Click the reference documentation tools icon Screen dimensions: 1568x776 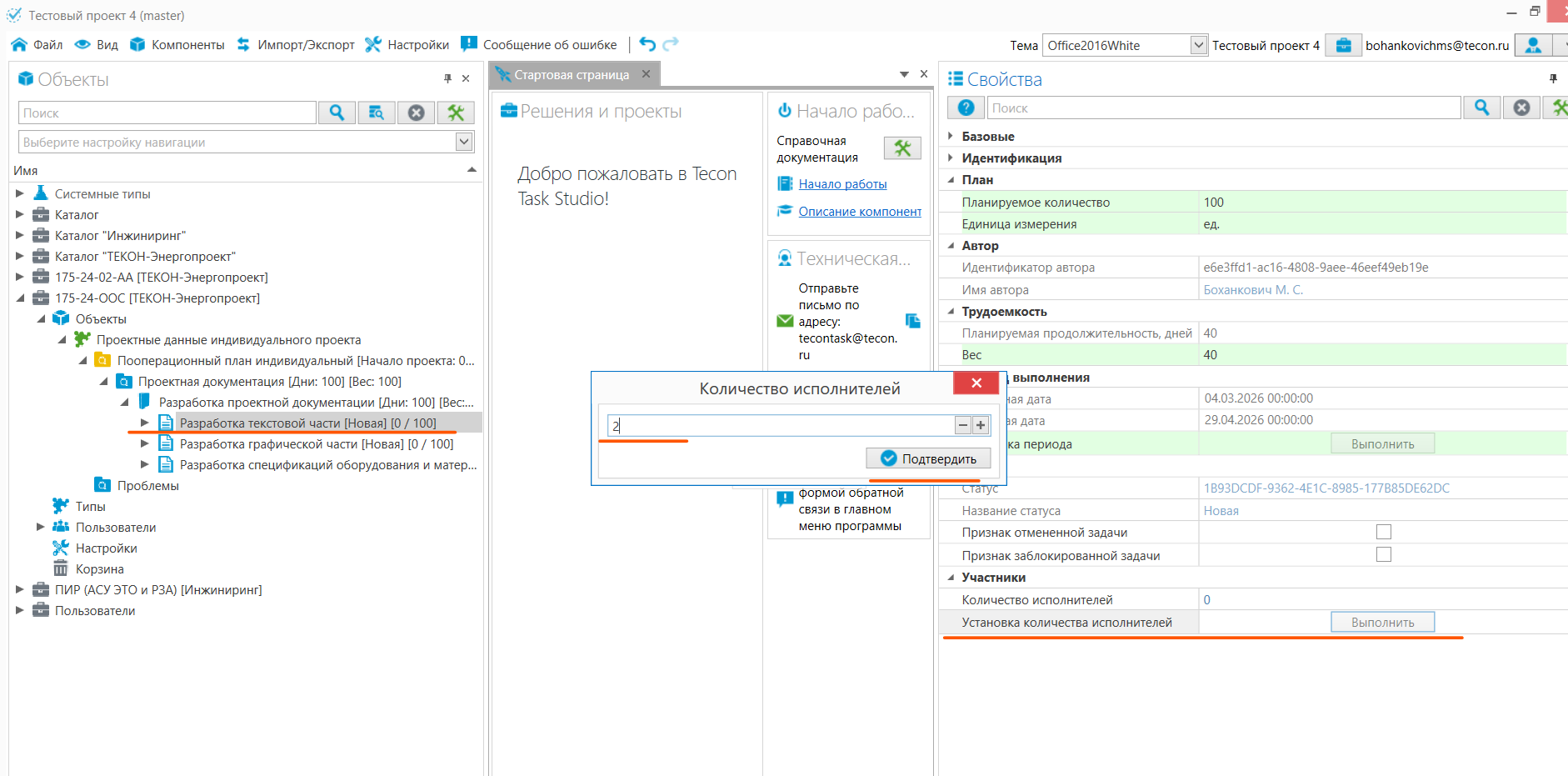tap(902, 148)
